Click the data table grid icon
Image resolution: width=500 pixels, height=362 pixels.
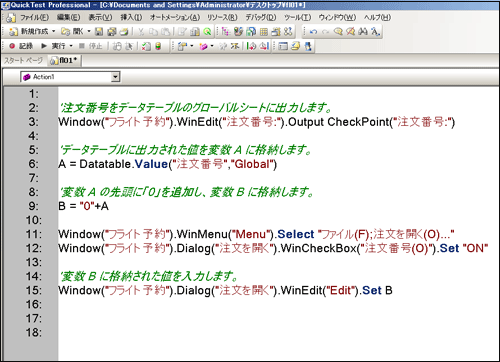(264, 32)
